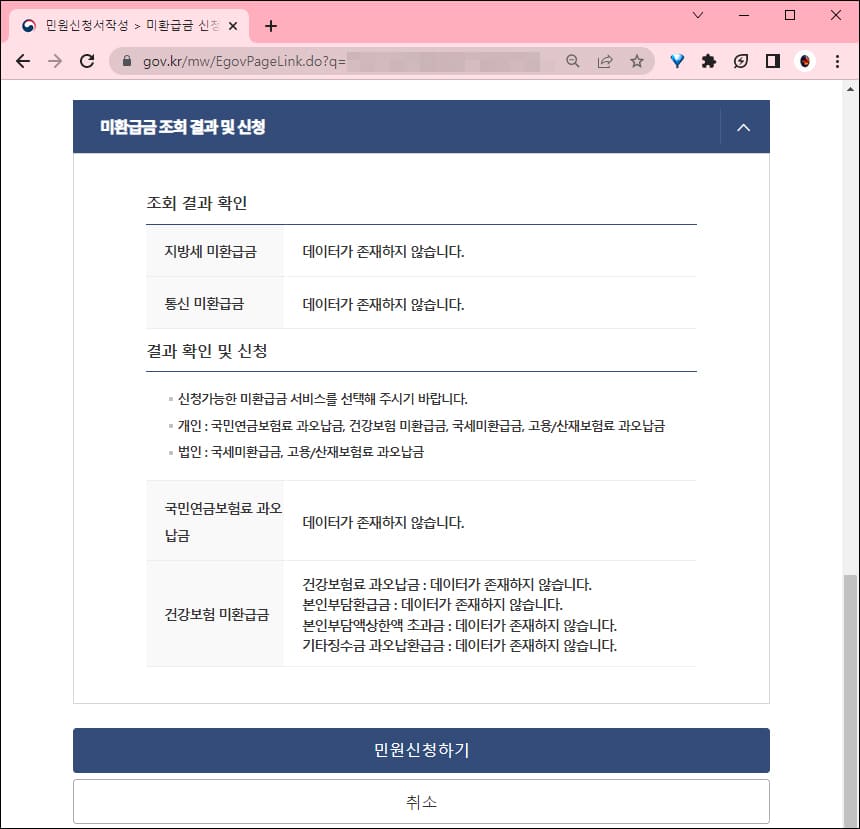Collapse the 미환급금 조회 결과 및 신청 panel
The height and width of the screenshot is (829, 860).
[x=743, y=130]
